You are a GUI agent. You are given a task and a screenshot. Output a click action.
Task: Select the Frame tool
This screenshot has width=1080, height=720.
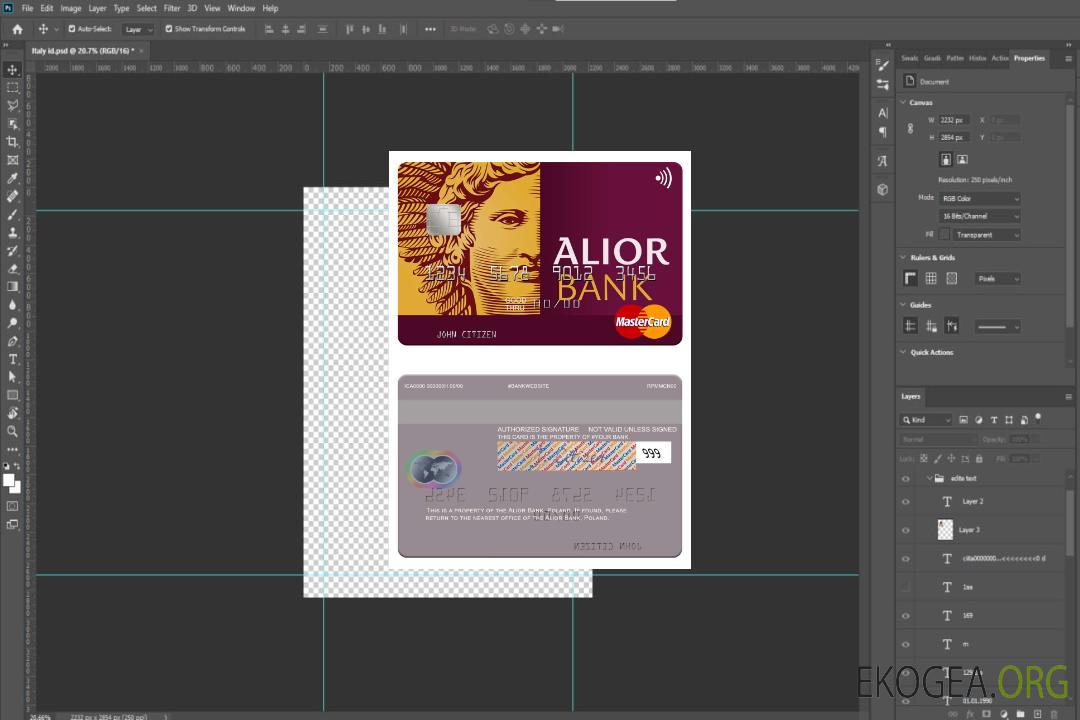tap(12, 160)
